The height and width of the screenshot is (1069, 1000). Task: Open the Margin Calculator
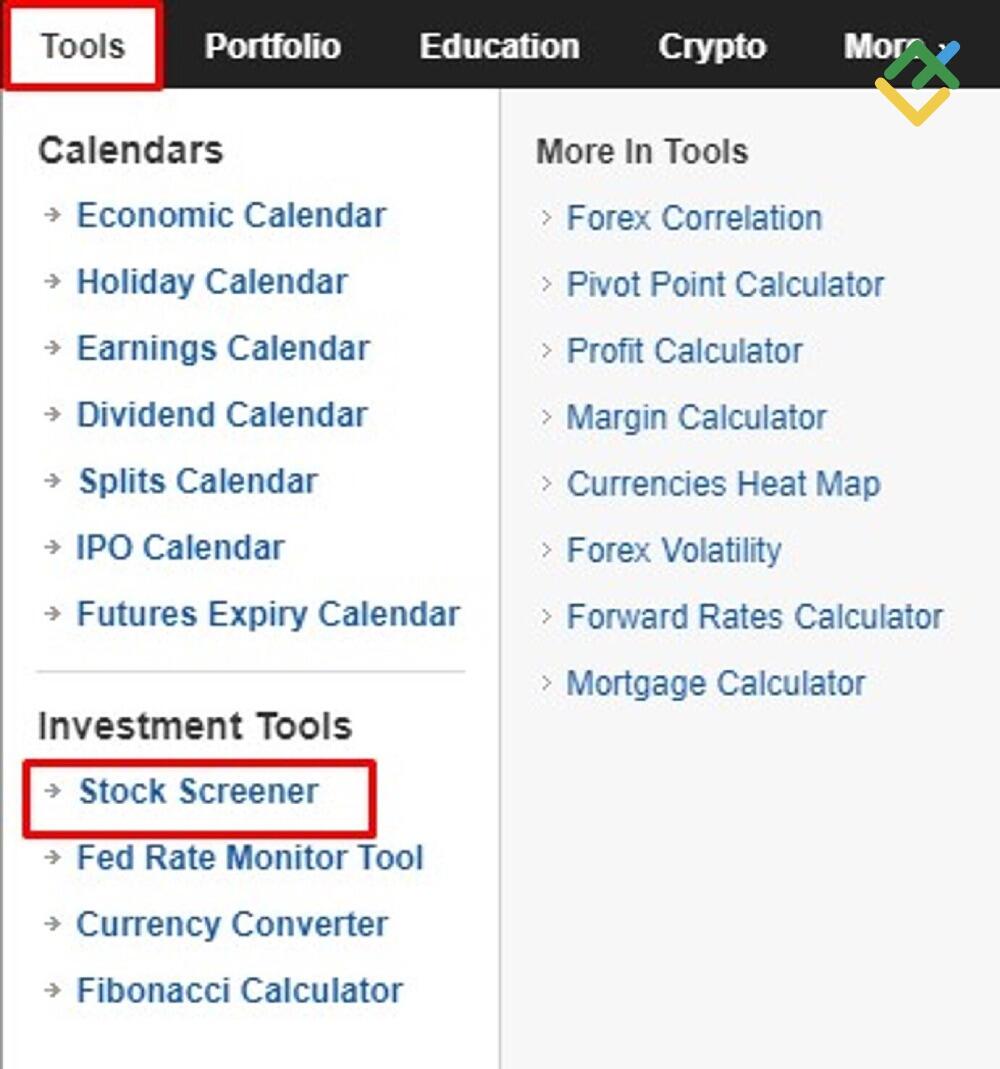696,418
